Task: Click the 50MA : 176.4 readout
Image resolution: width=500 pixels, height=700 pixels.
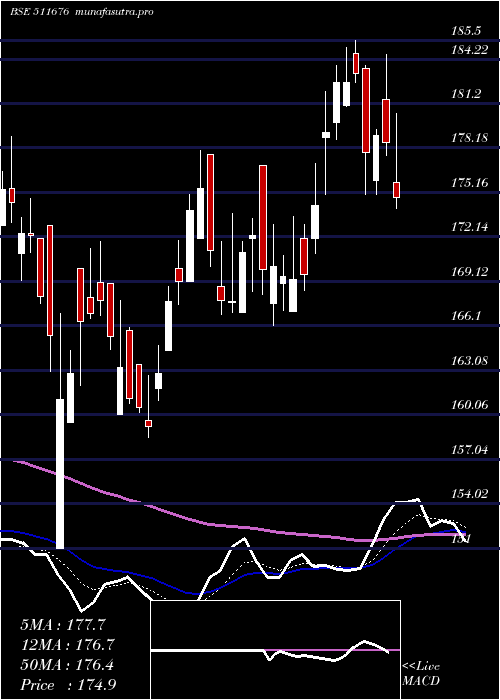Action: tap(67, 665)
